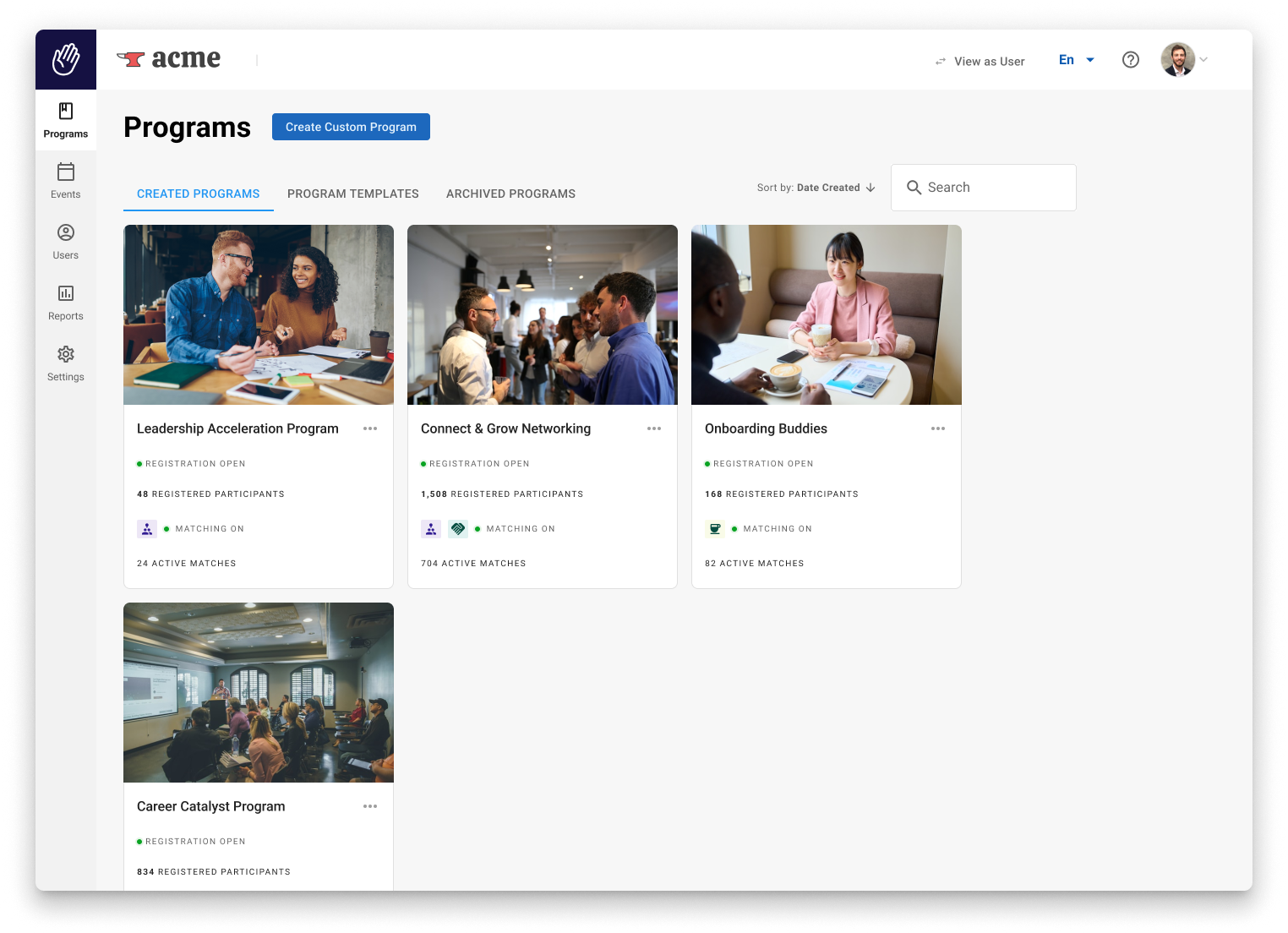Click Leadership Acceleration Program cover image
Screen dimensions: 1288x933
(259, 314)
